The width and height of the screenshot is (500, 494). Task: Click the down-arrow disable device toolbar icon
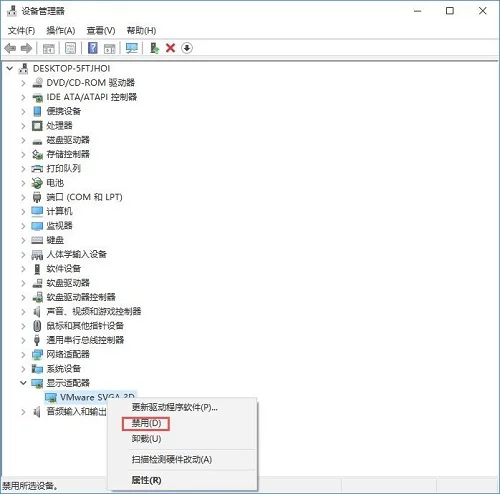tap(187, 48)
